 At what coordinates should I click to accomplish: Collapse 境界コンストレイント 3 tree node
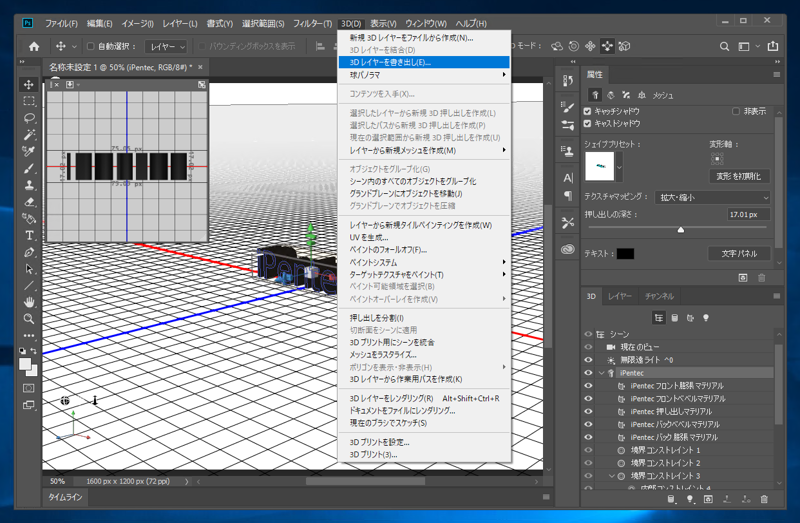click(612, 476)
